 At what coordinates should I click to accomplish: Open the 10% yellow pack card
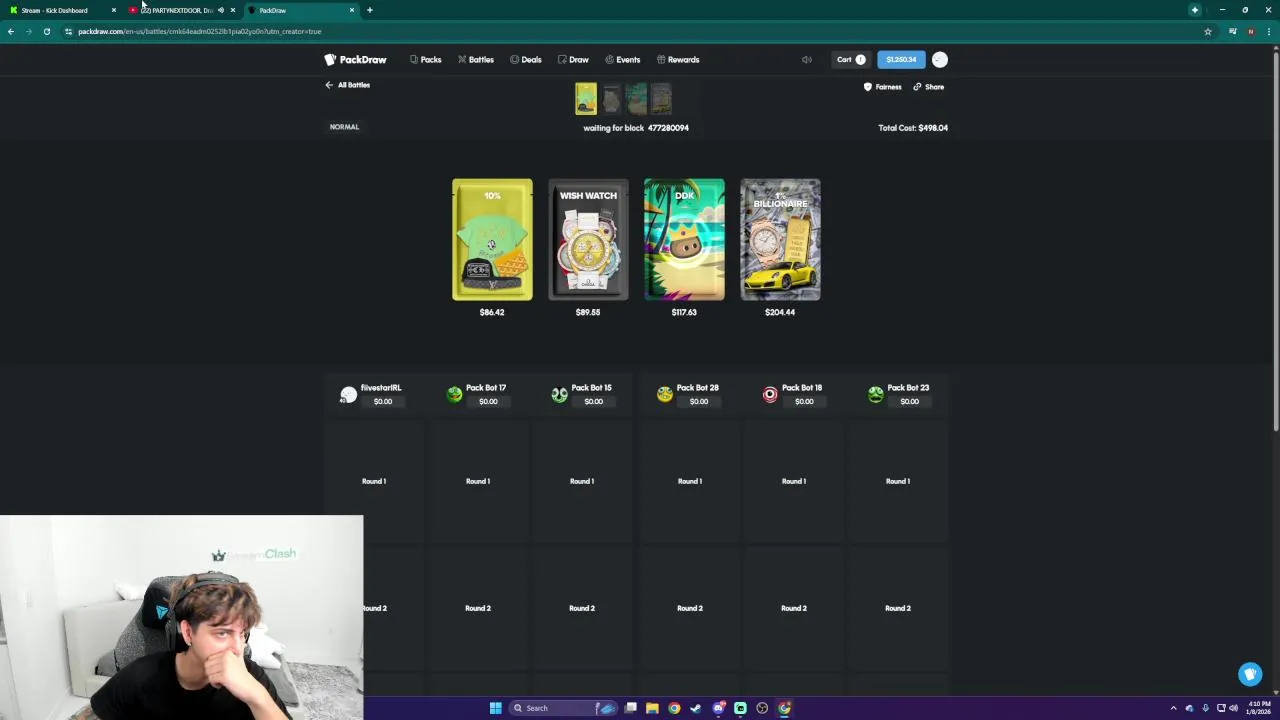(x=492, y=240)
